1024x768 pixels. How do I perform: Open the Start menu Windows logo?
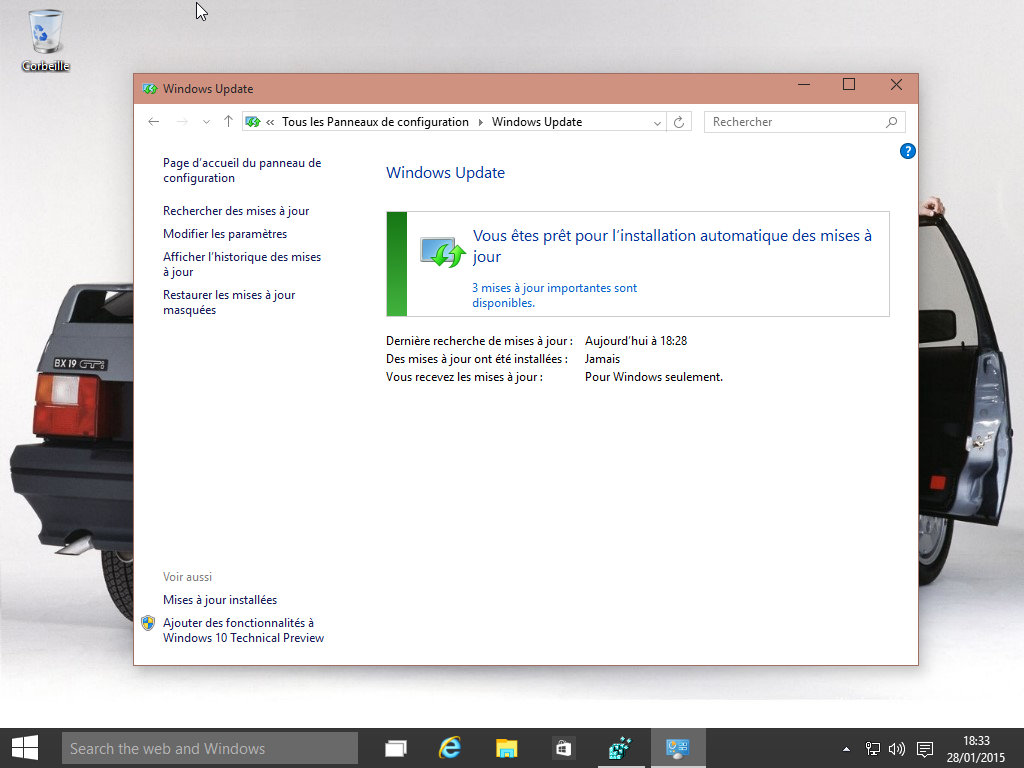pos(25,748)
